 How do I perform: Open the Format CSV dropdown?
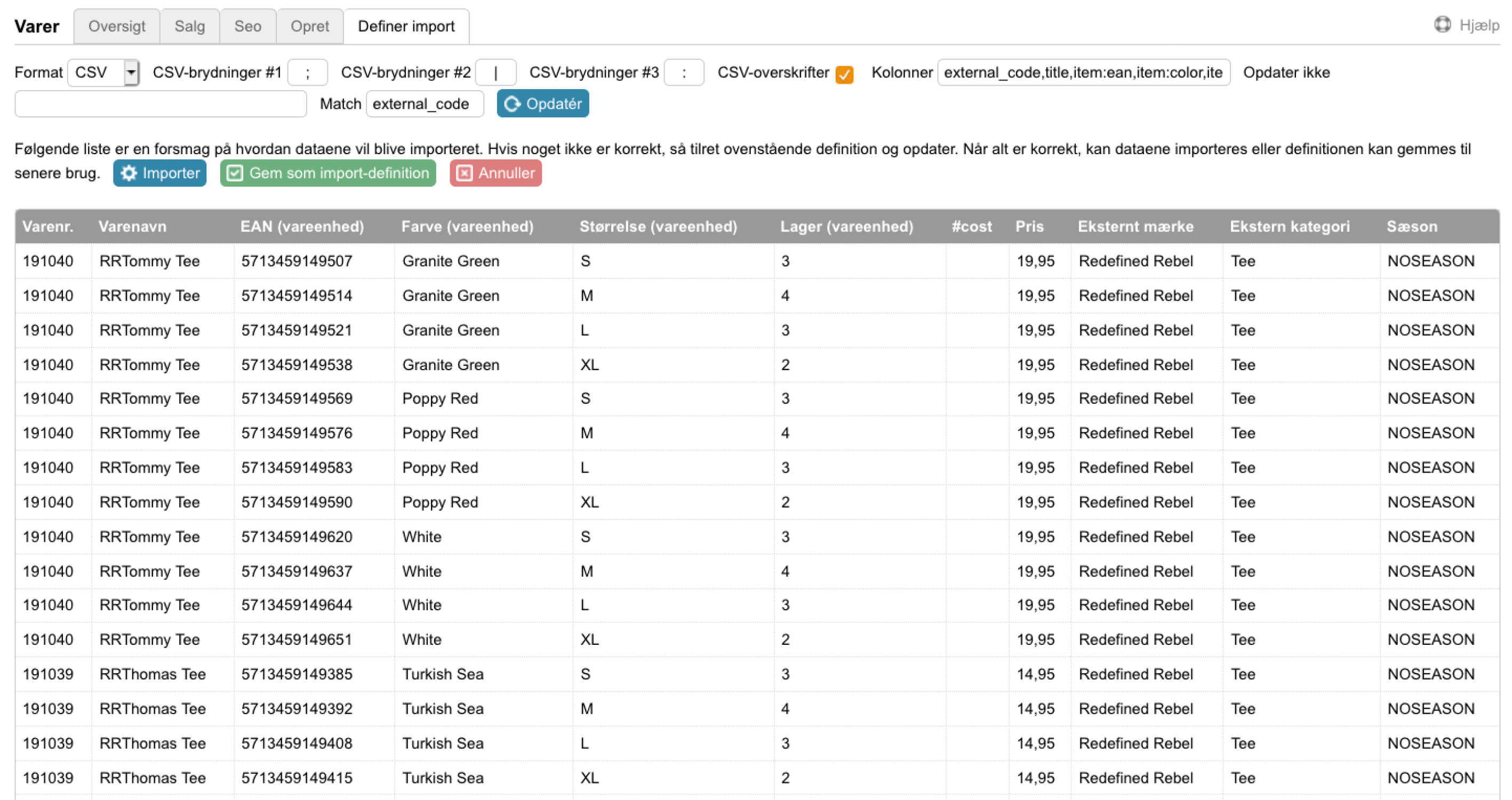[103, 73]
